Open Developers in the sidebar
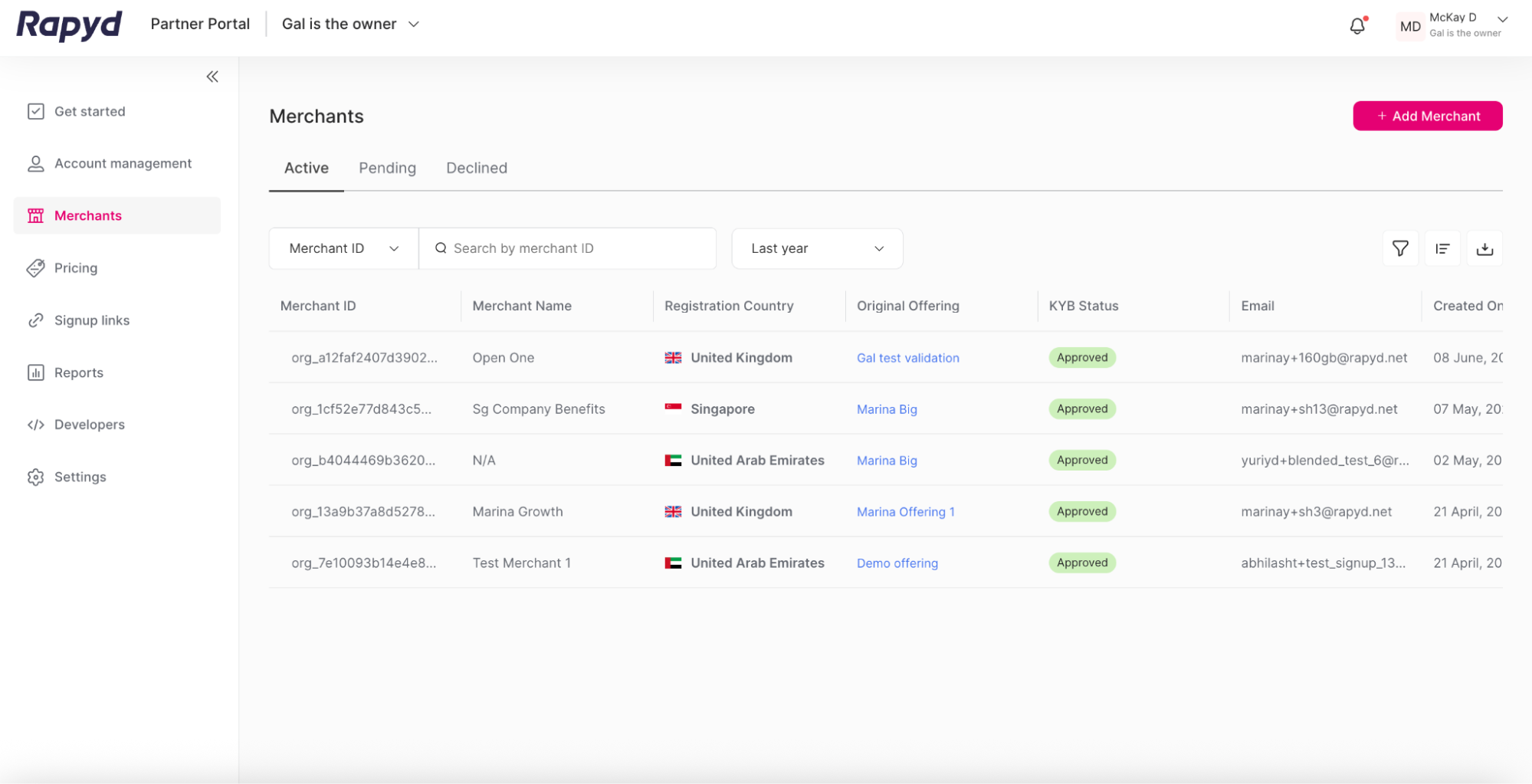This screenshot has height=784, width=1532. point(89,425)
